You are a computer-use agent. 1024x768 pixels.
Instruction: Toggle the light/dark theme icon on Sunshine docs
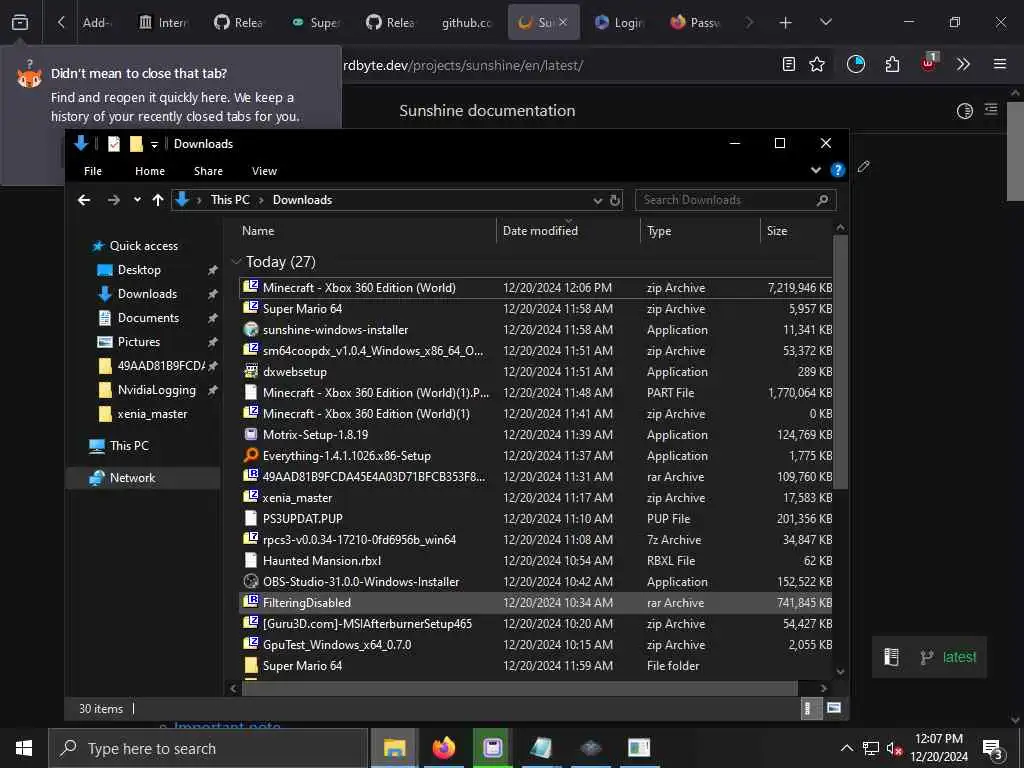click(x=964, y=111)
